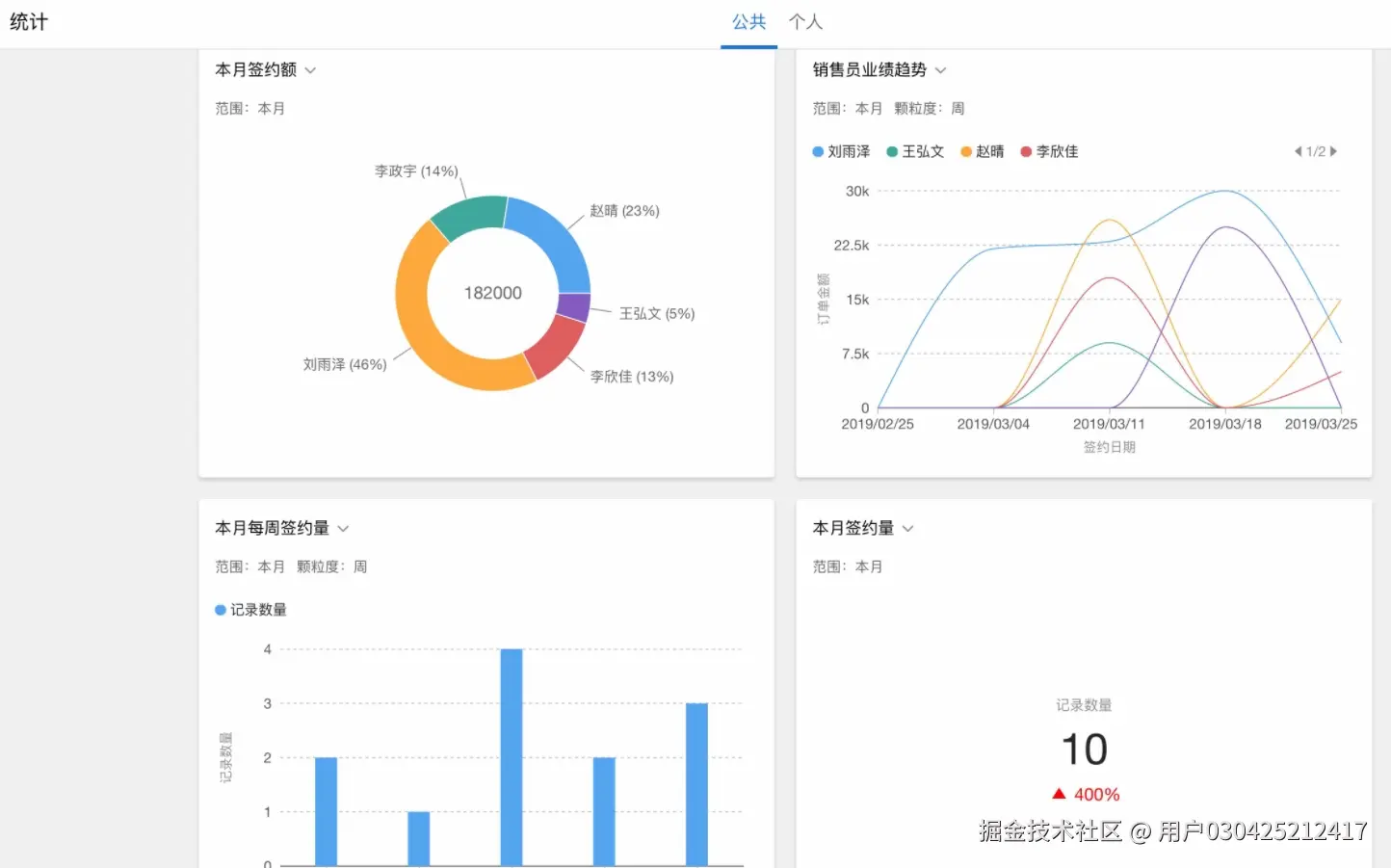The width and height of the screenshot is (1391, 868).
Task: Expand the 本月签约量 dropdown chevron
Action: tap(907, 529)
